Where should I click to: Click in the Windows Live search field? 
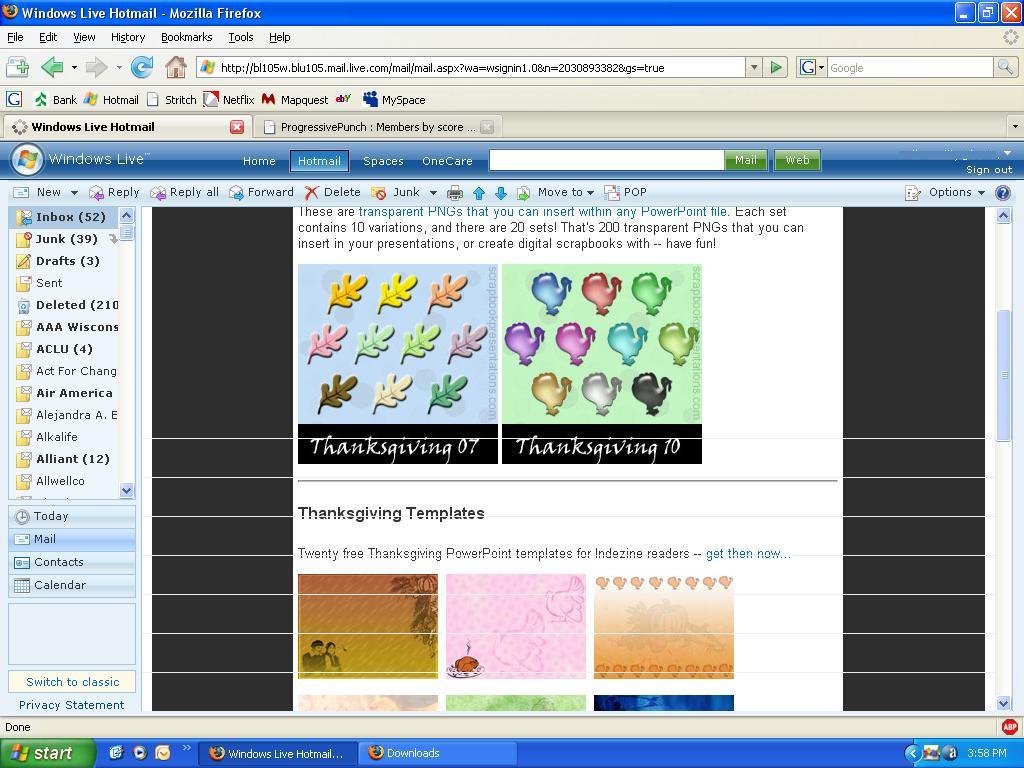607,160
